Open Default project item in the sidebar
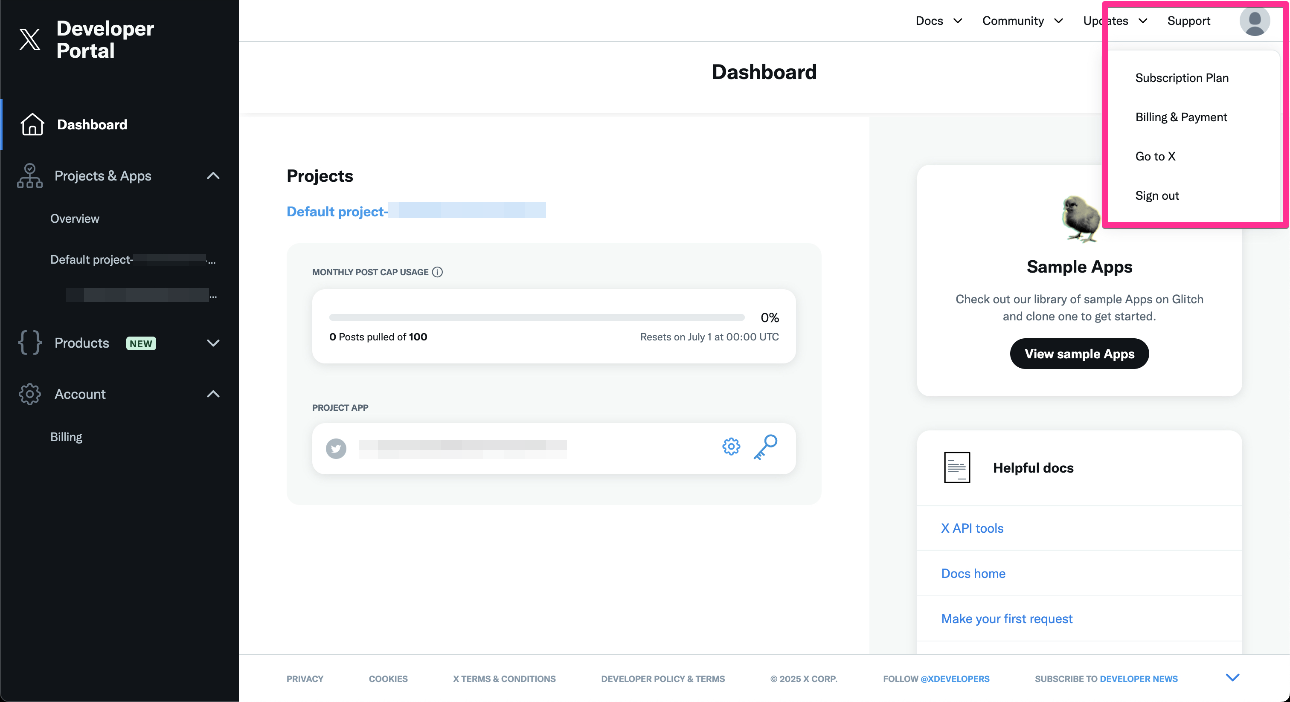 tap(133, 260)
